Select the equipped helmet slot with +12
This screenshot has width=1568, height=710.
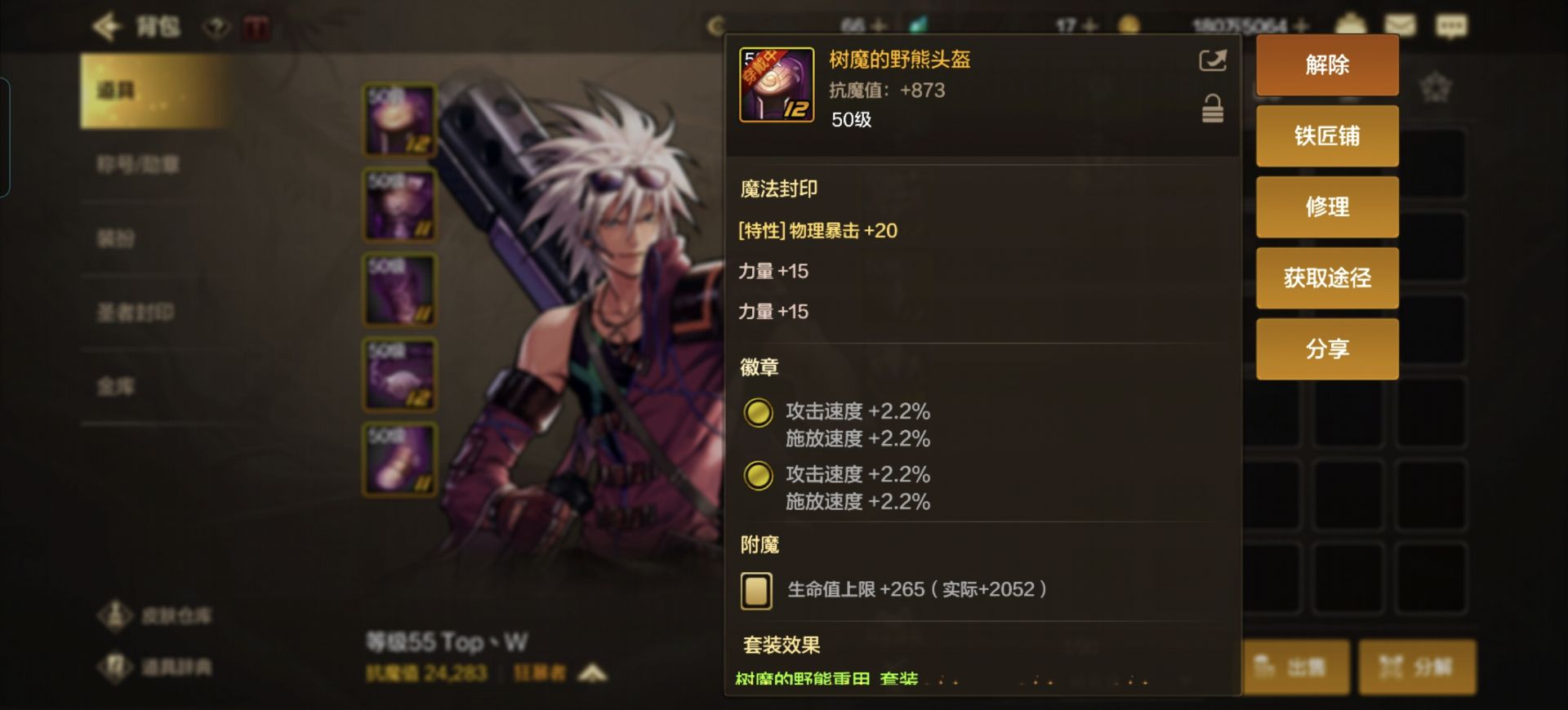400,120
